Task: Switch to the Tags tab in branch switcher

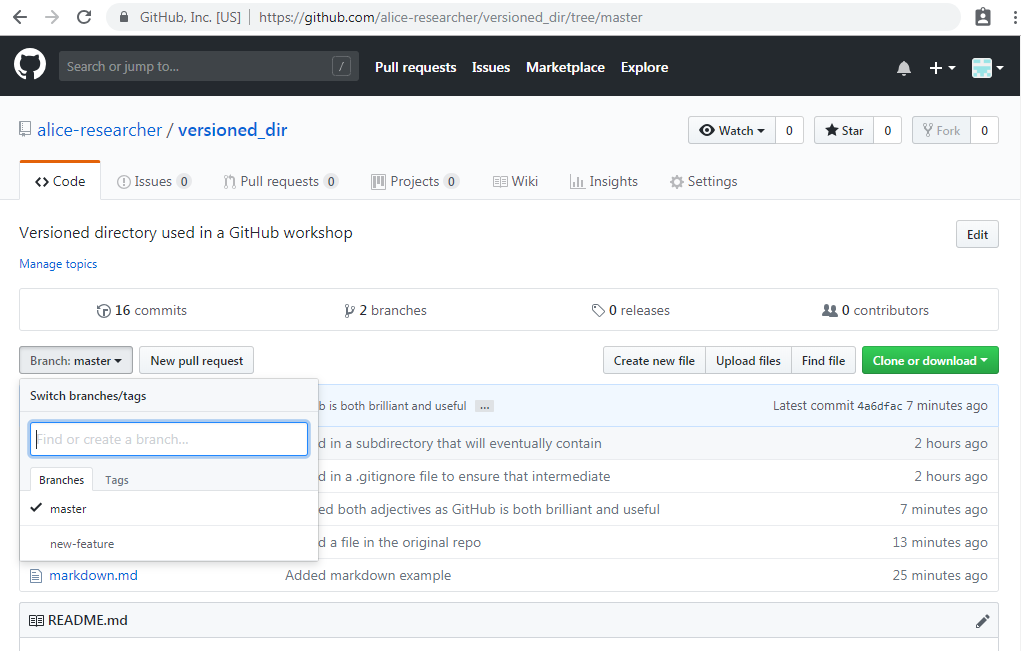Action: point(116,479)
